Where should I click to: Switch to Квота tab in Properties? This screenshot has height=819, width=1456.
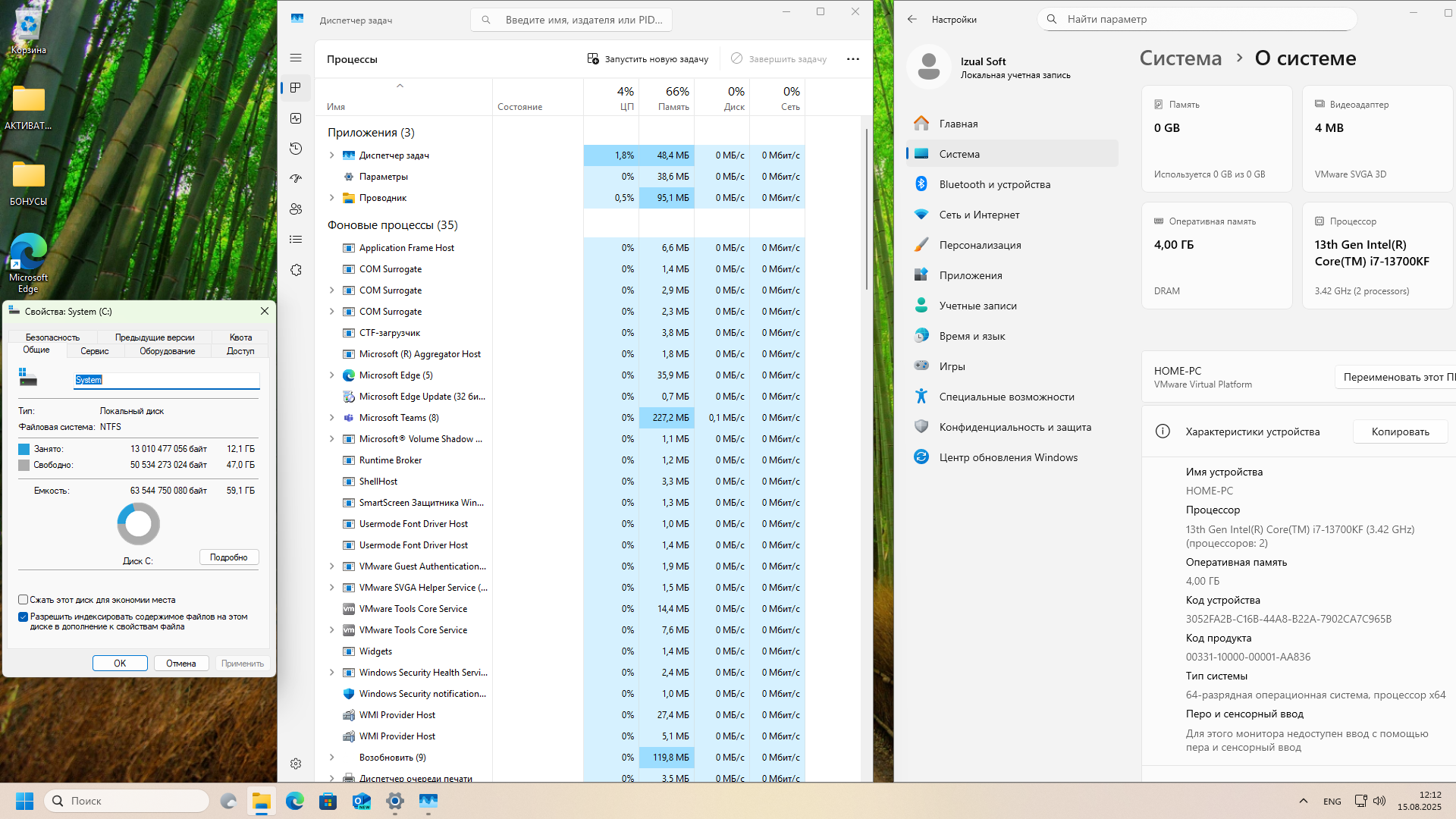coord(240,337)
